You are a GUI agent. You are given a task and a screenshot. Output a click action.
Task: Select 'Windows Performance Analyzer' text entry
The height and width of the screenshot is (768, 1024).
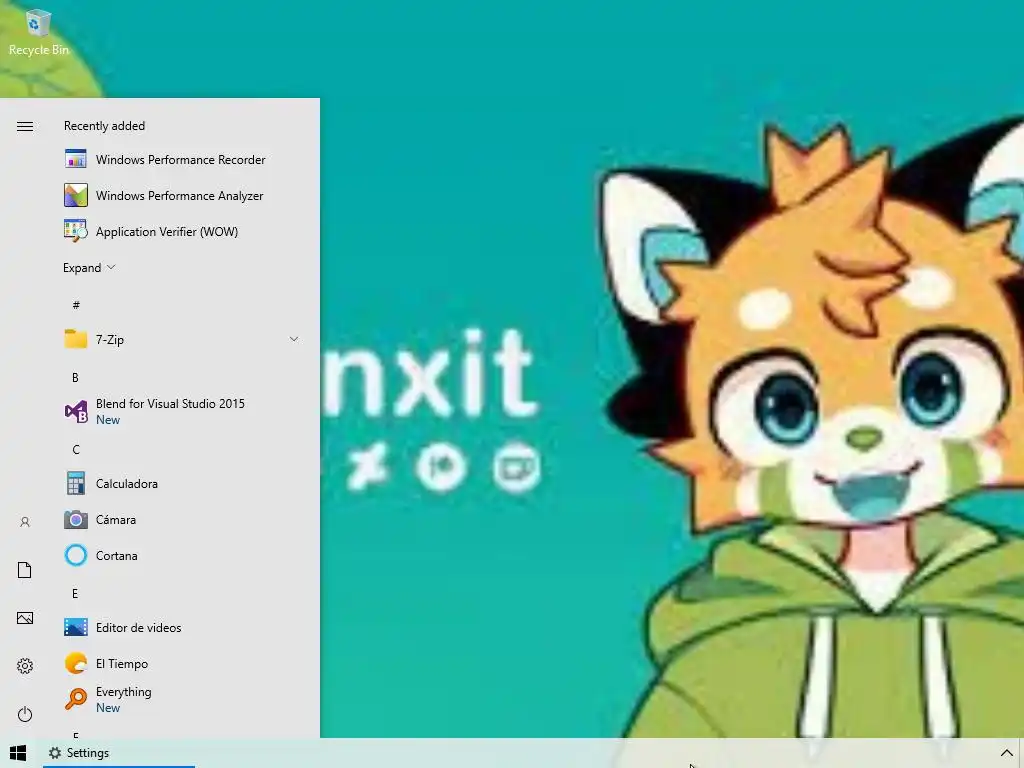pyautogui.click(x=180, y=195)
